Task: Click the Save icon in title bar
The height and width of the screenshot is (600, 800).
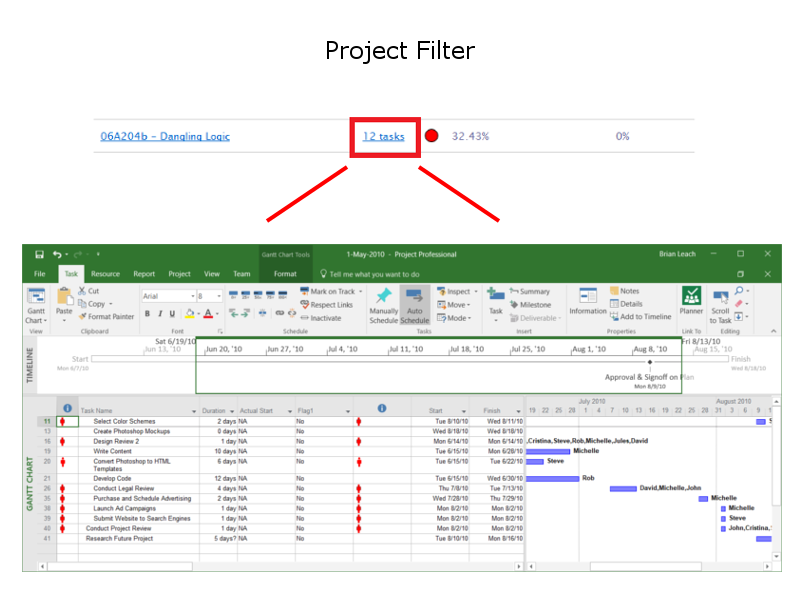Action: (x=39, y=255)
